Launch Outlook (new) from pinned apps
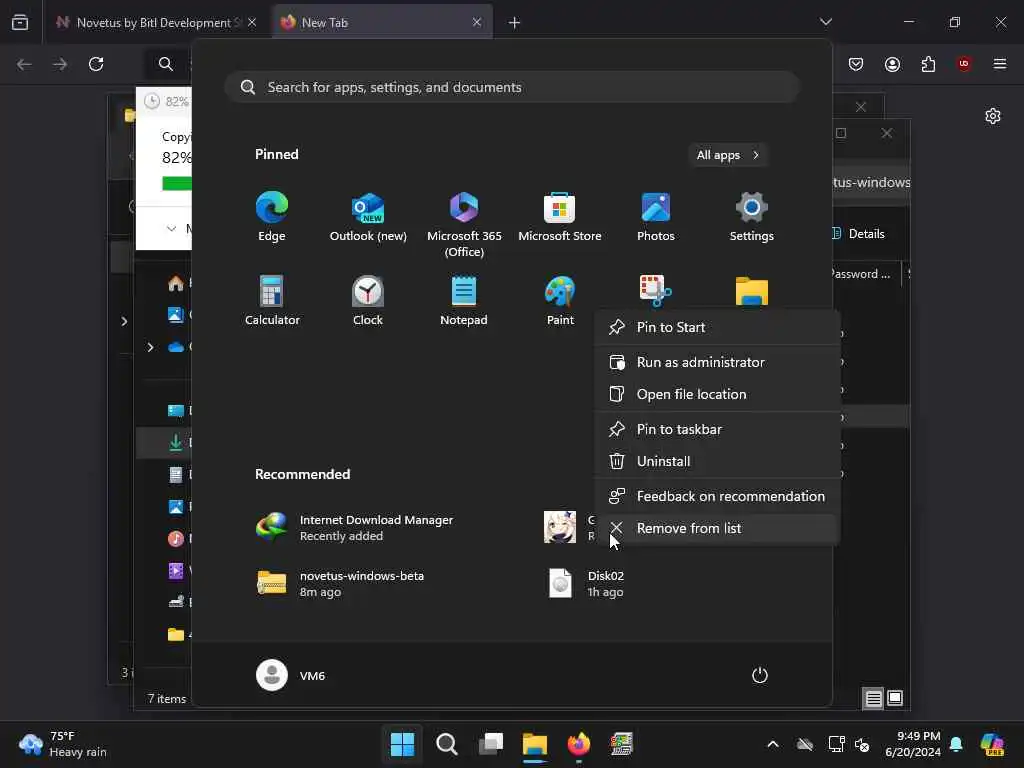 coord(368,217)
